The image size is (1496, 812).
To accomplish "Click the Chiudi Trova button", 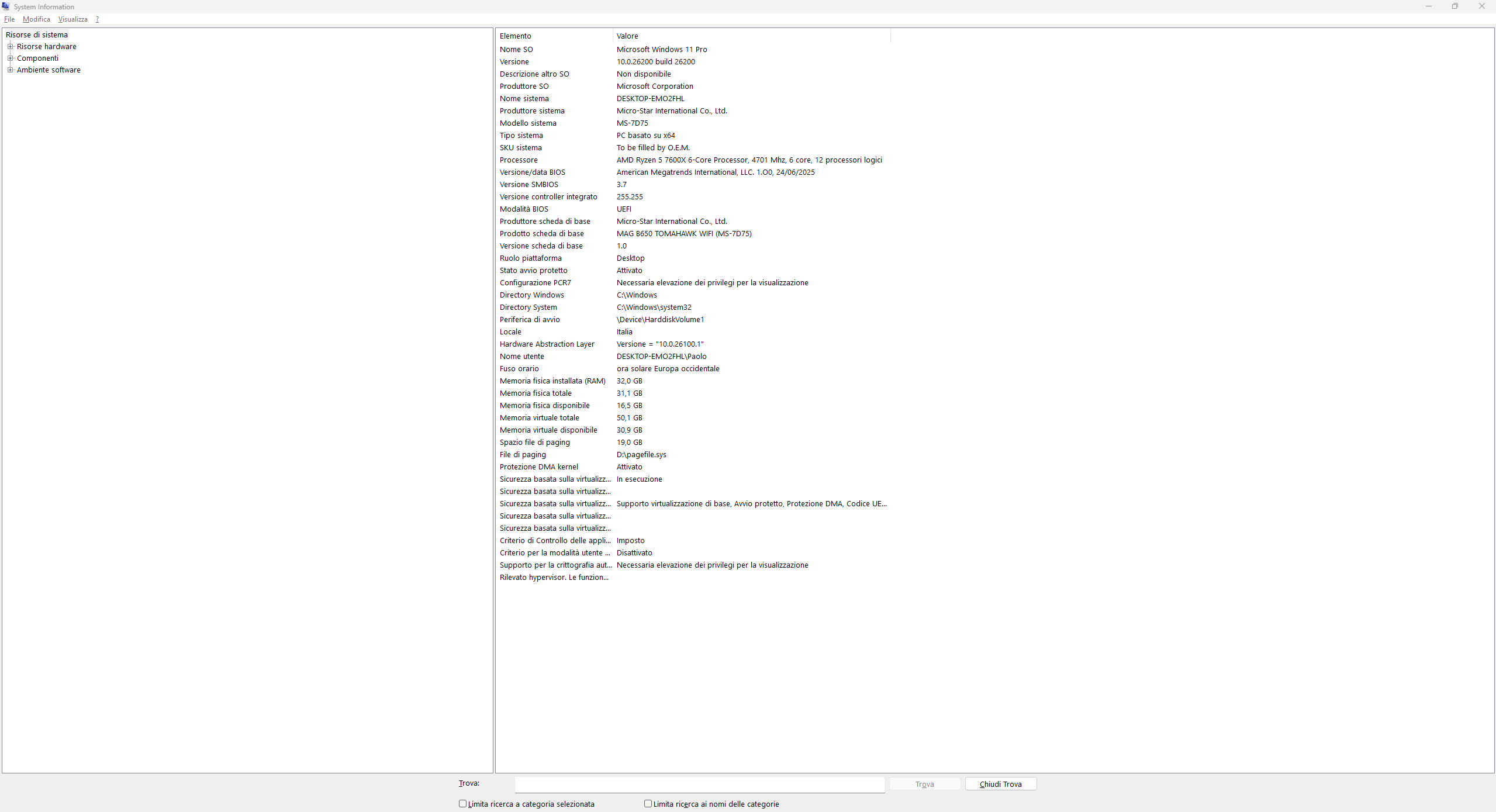I will click(1001, 784).
